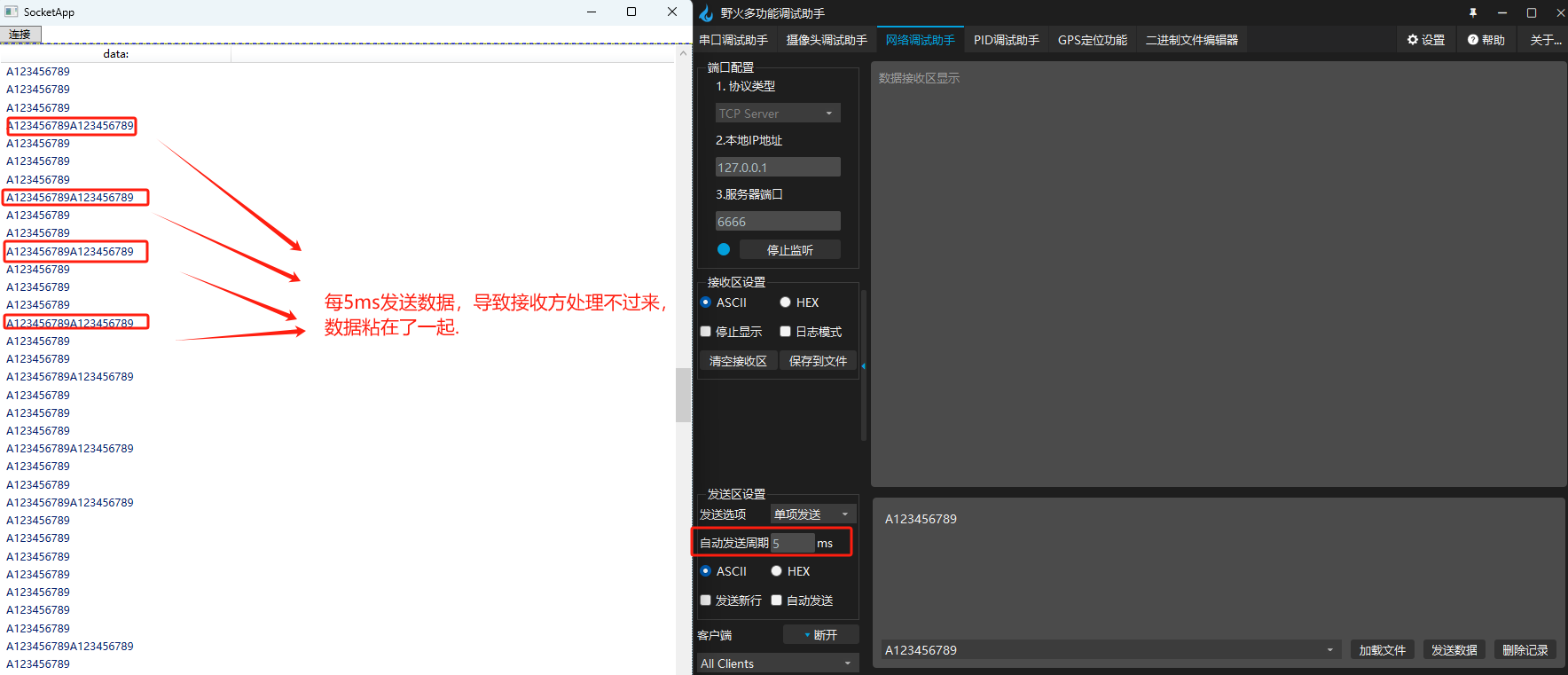This screenshot has width=1568, height=675.
Task: Click the local IP address field 127.0.0.1
Action: click(778, 167)
